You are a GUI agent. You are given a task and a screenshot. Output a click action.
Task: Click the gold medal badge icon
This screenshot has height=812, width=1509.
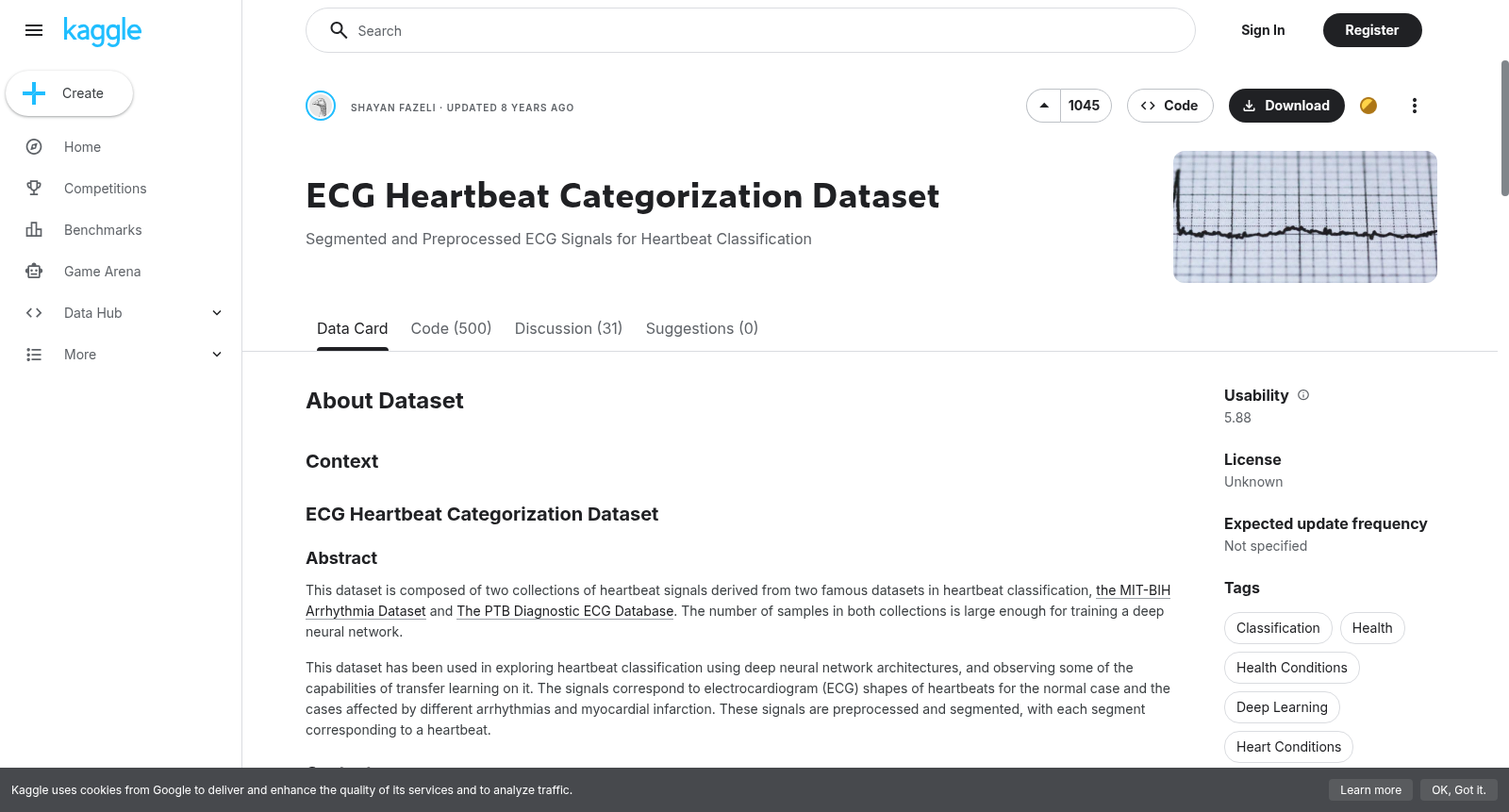pos(1368,106)
